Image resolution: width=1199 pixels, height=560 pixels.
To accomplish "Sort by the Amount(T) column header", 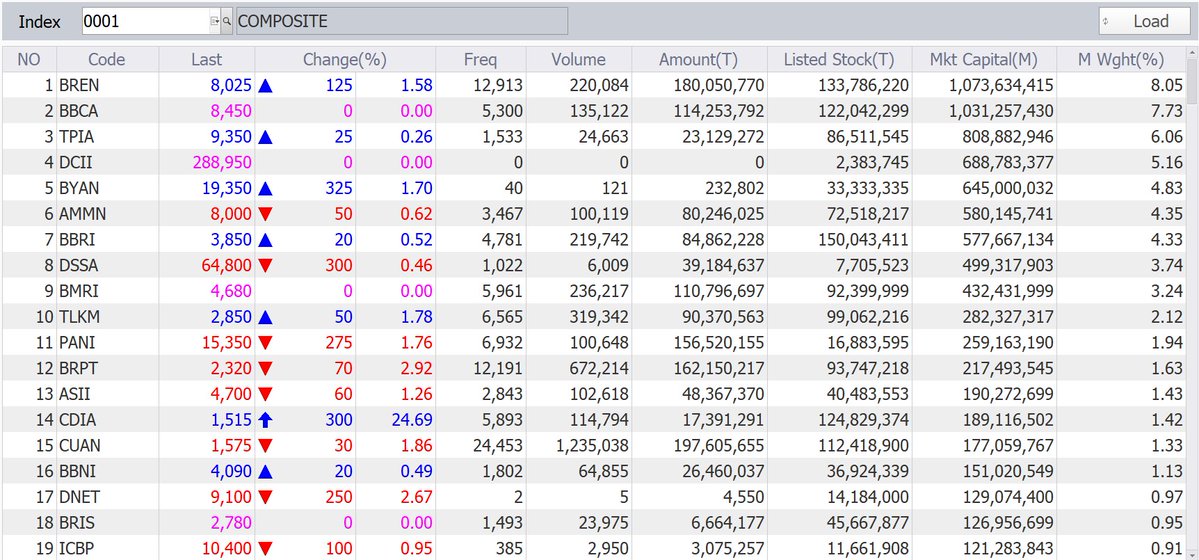I will [x=699, y=60].
